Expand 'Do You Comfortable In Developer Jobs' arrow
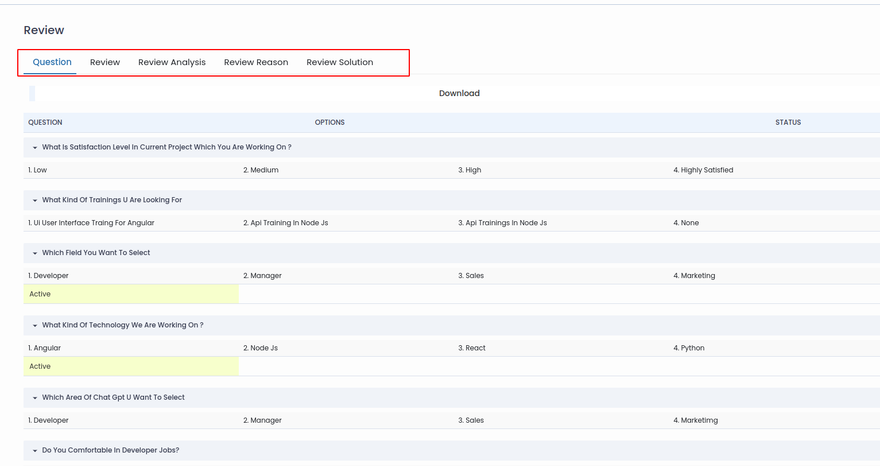The height and width of the screenshot is (466, 880). click(x=35, y=451)
